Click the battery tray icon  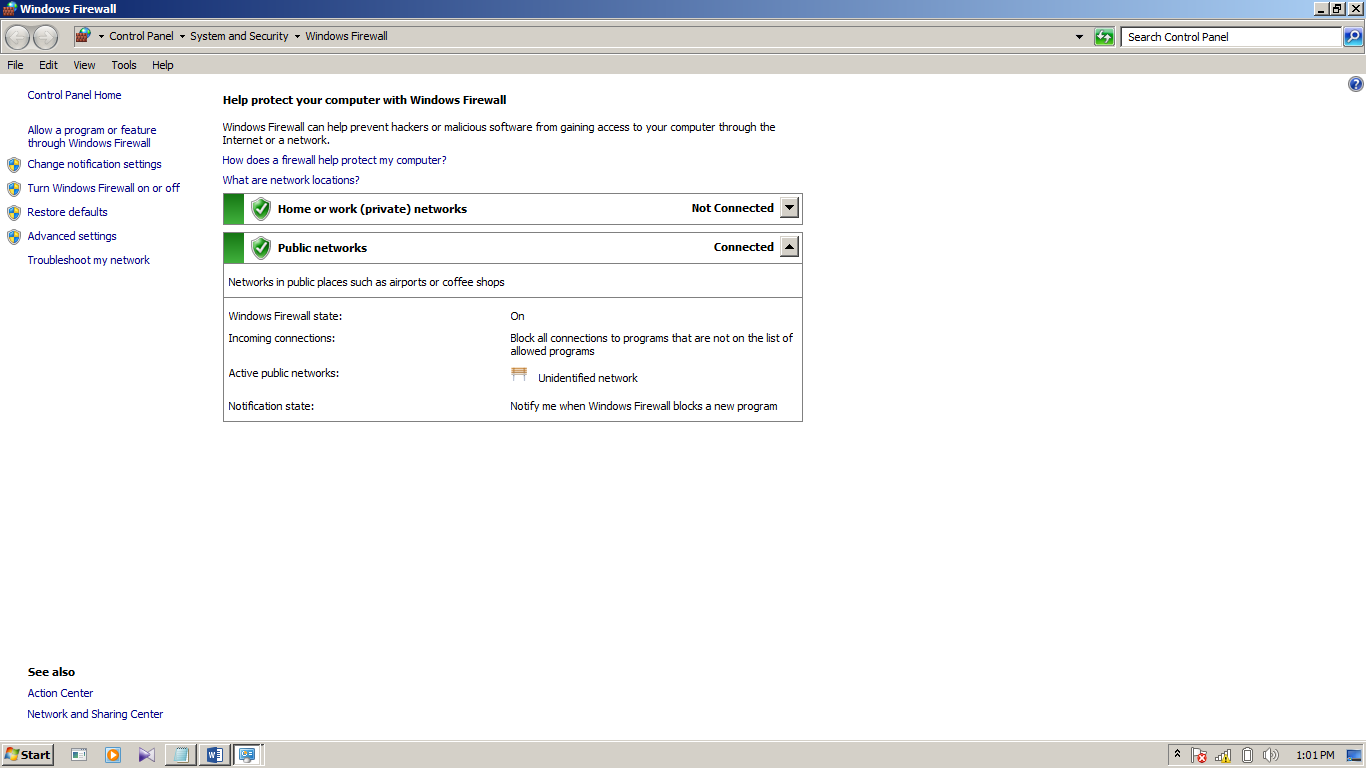coord(1247,755)
